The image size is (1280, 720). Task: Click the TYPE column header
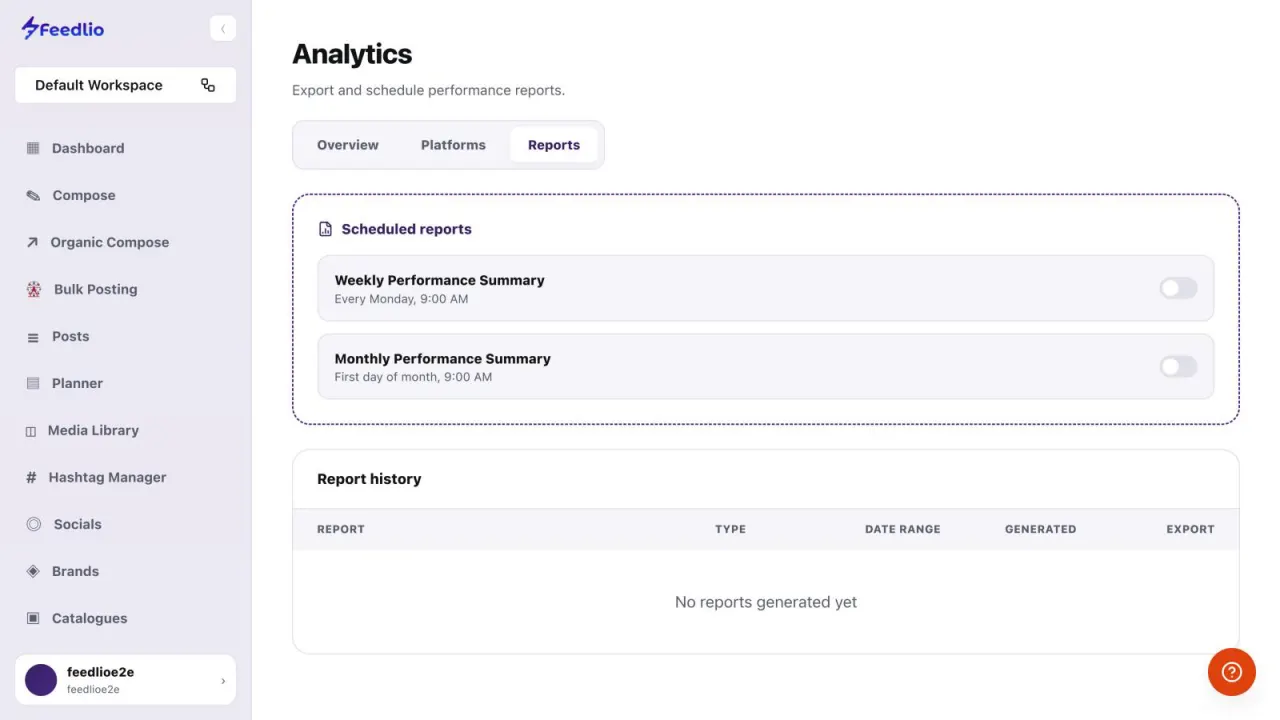(x=730, y=529)
